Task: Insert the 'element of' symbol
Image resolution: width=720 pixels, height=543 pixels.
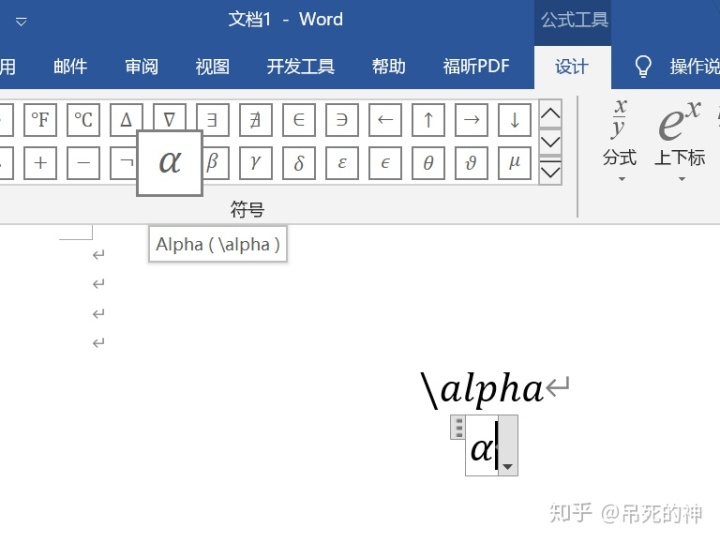Action: pyautogui.click(x=299, y=120)
